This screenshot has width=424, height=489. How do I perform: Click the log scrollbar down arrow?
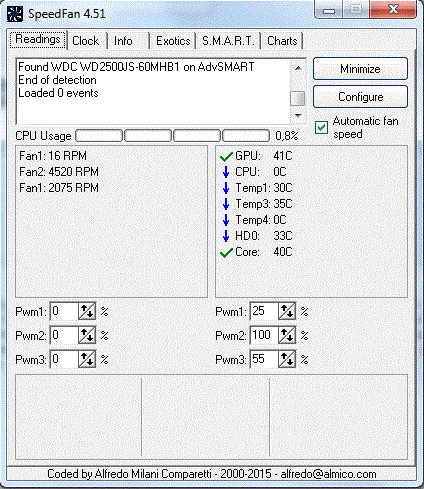click(x=298, y=115)
